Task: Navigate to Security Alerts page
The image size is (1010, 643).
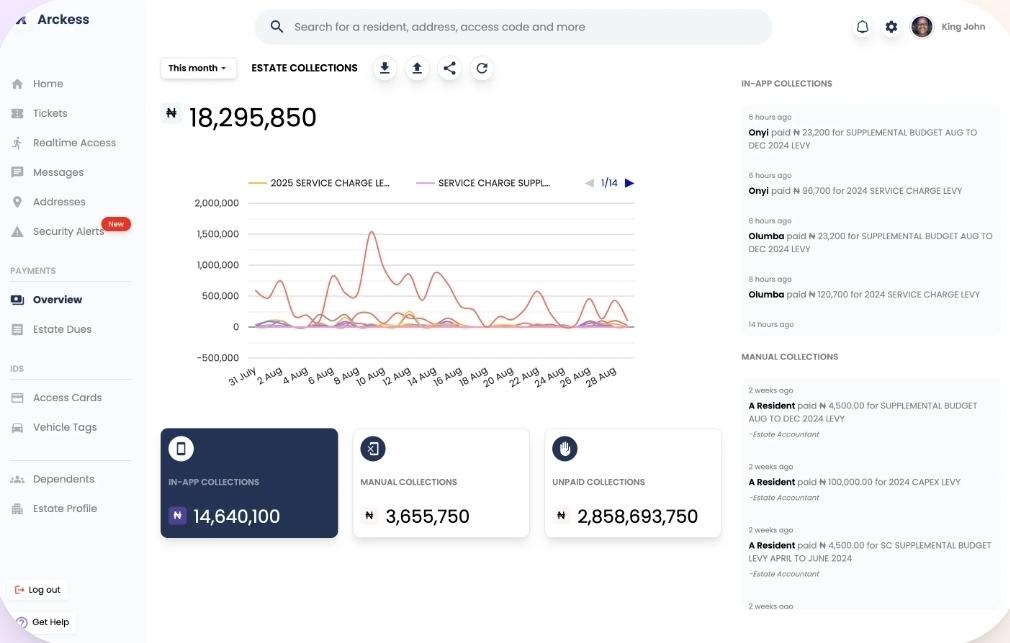Action: [x=67, y=231]
